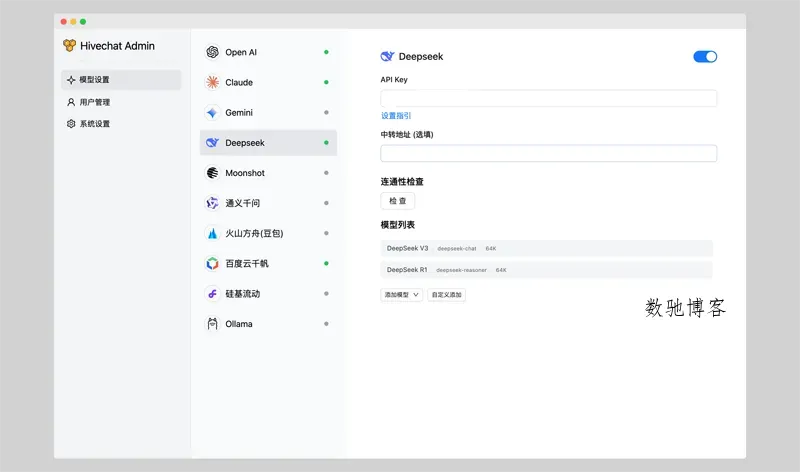The image size is (800, 472).
Task: Click the Hivechat Admin logo icon
Action: (x=69, y=45)
